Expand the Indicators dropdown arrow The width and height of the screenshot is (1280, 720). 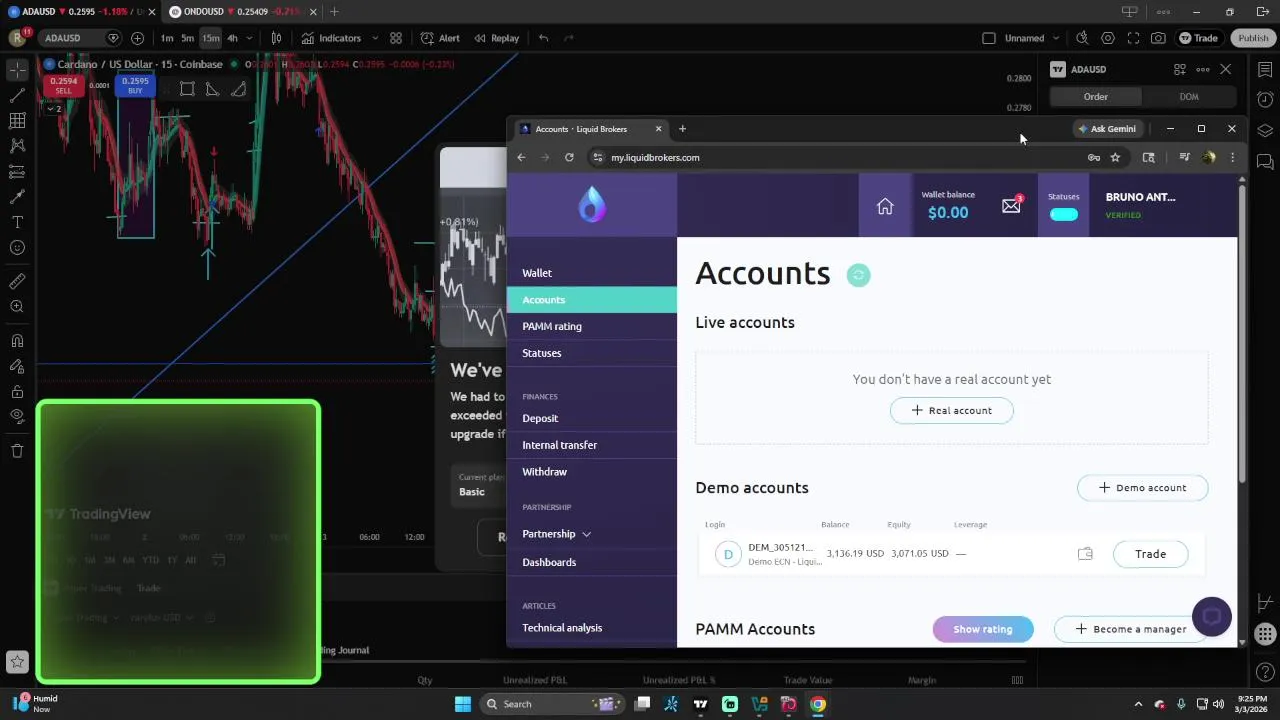click(x=375, y=38)
